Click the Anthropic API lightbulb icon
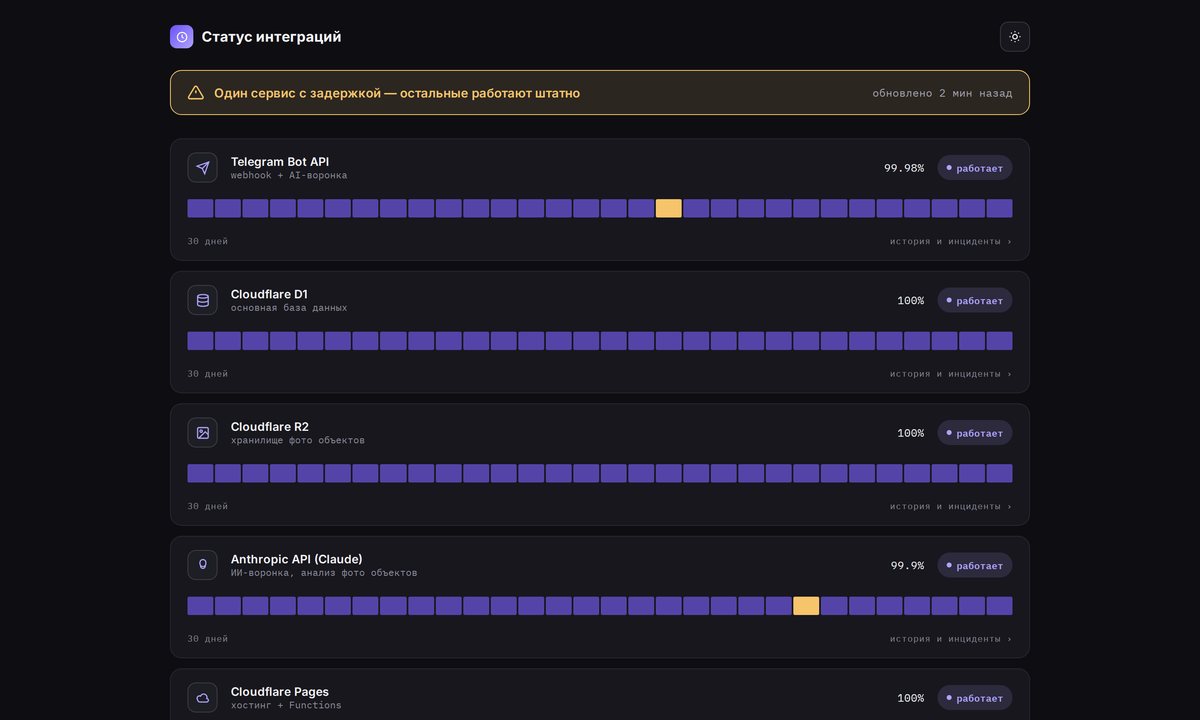The height and width of the screenshot is (720, 1200). point(203,565)
